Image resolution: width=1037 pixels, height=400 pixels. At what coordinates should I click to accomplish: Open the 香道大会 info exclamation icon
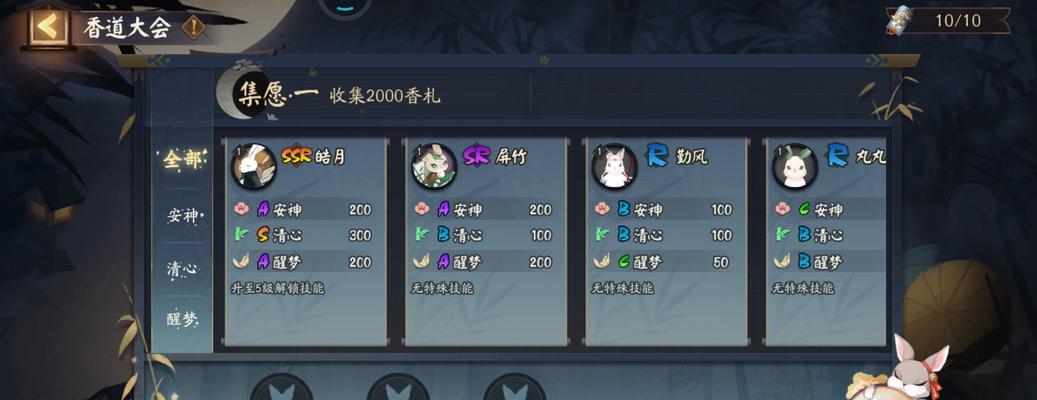(x=193, y=28)
